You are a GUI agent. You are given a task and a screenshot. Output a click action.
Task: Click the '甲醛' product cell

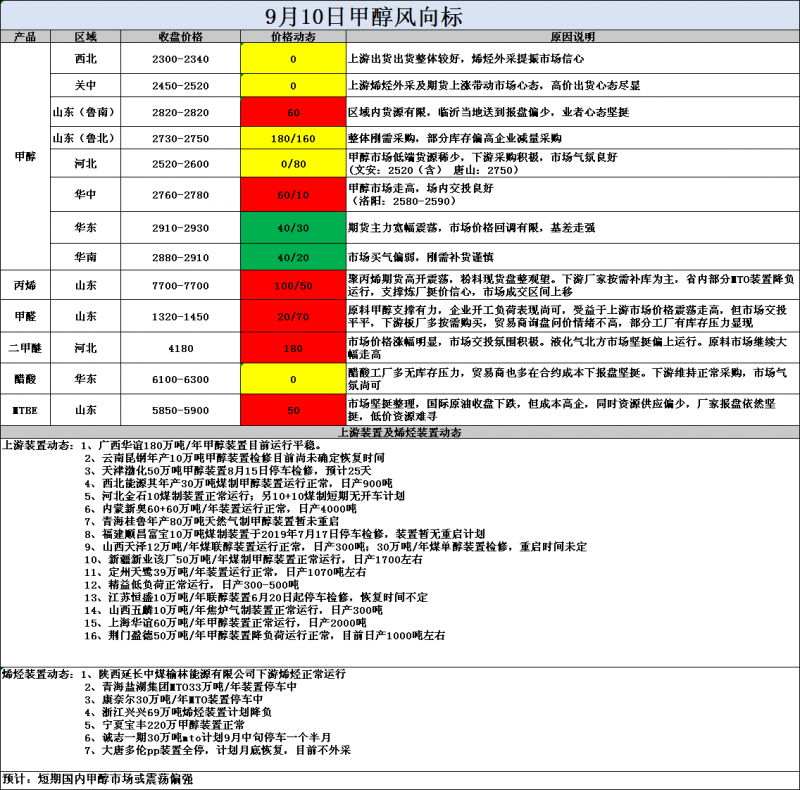coord(25,316)
